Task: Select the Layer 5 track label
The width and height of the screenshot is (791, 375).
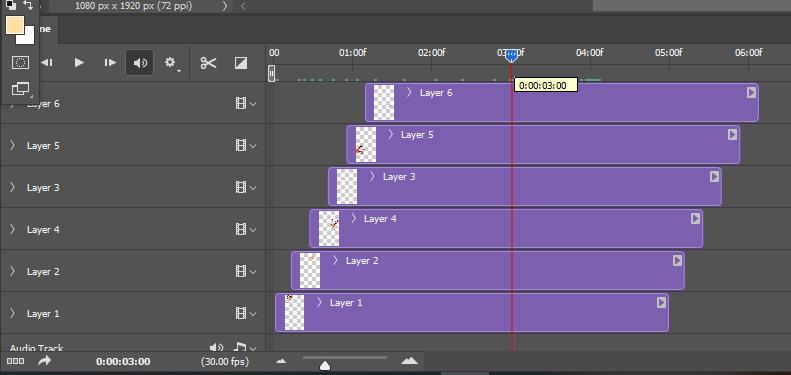Action: coord(43,146)
